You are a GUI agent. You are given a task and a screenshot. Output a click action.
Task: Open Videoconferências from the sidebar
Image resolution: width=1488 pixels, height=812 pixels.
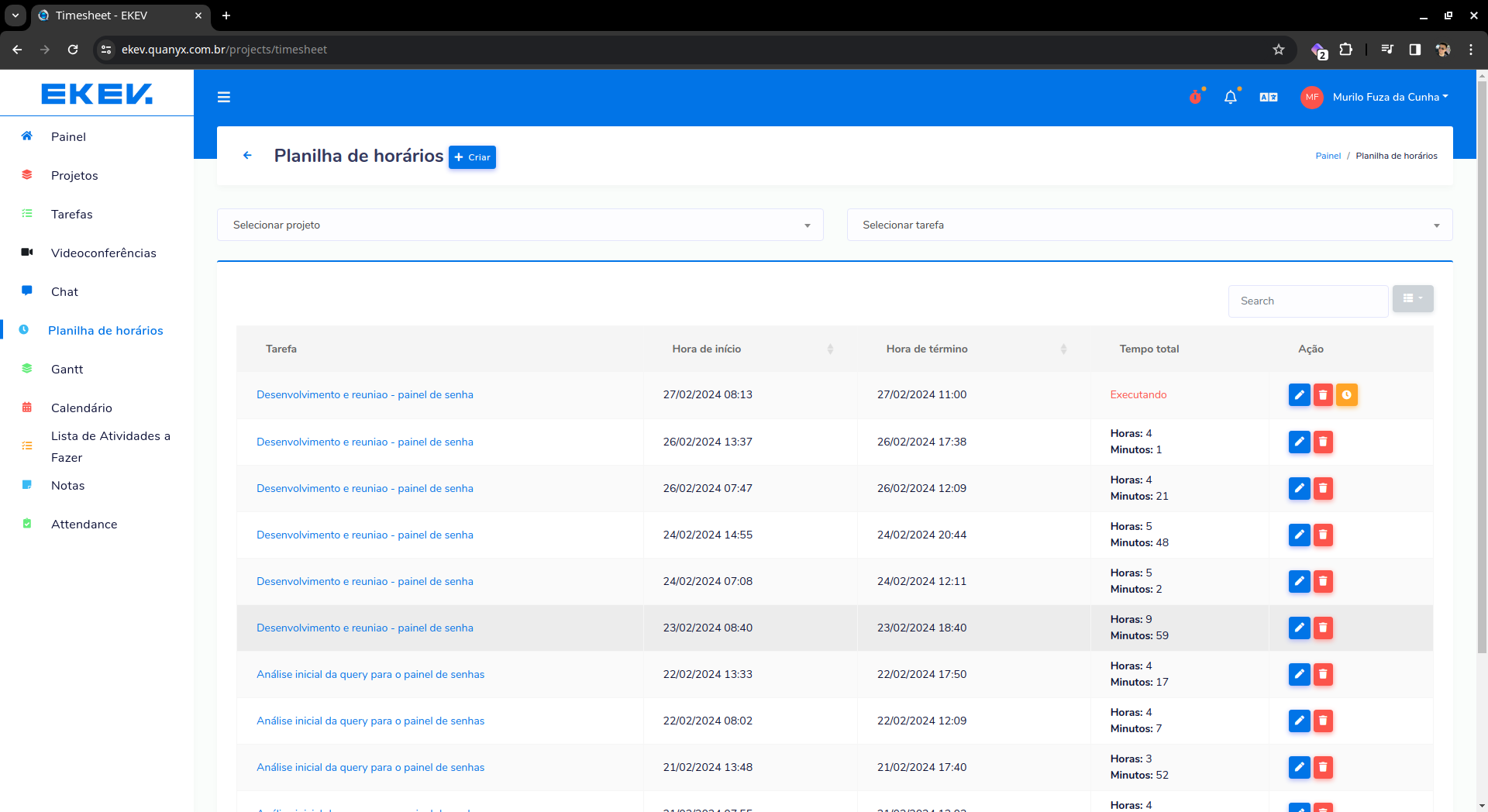click(x=103, y=253)
